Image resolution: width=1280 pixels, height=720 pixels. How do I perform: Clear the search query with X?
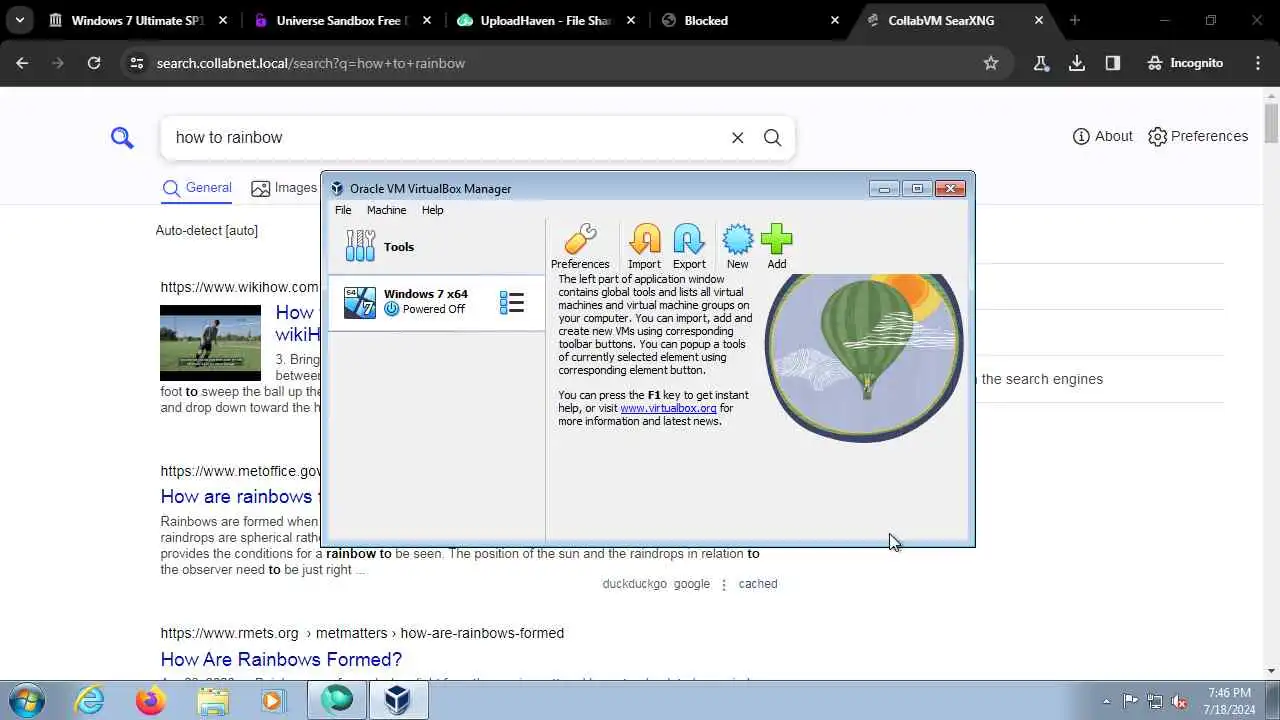(x=738, y=138)
